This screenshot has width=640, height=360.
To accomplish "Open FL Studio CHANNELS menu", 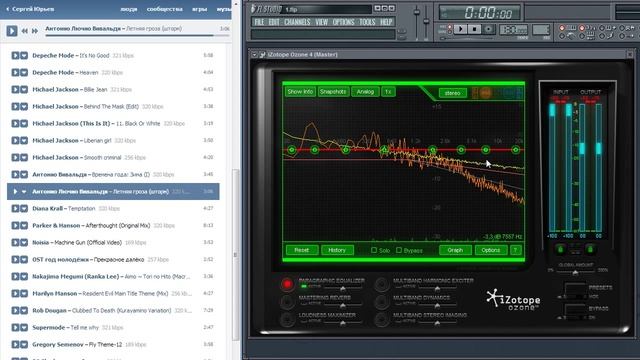I will (297, 22).
